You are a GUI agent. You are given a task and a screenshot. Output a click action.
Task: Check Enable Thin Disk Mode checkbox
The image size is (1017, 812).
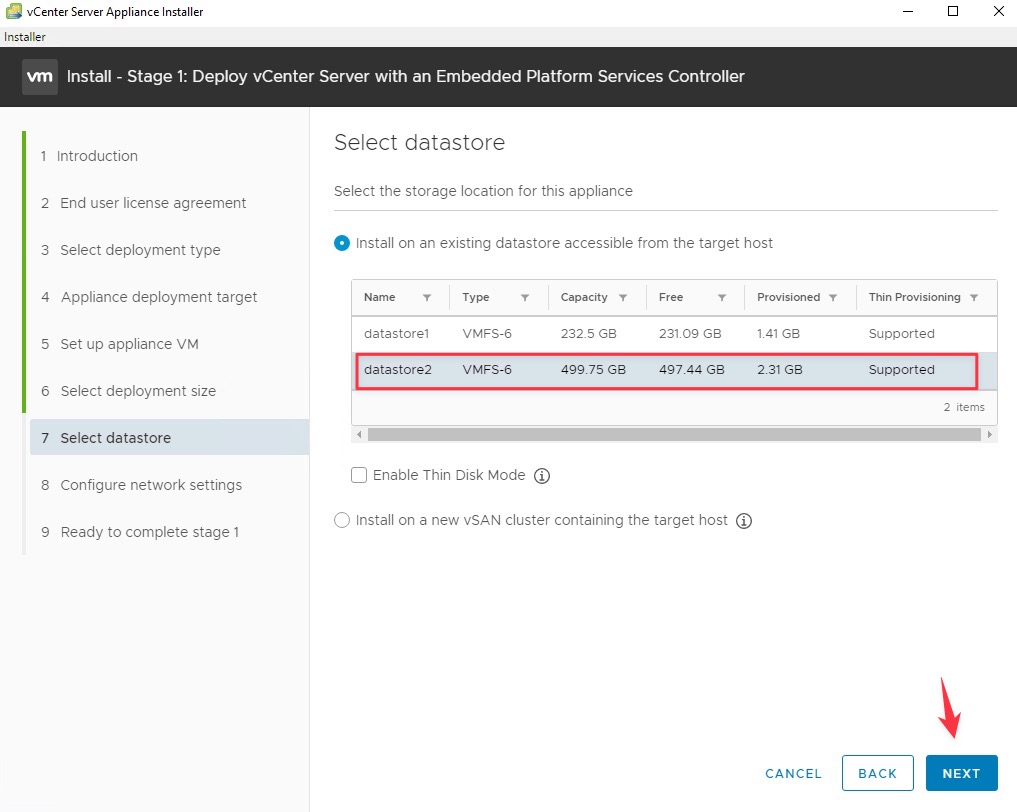[359, 475]
